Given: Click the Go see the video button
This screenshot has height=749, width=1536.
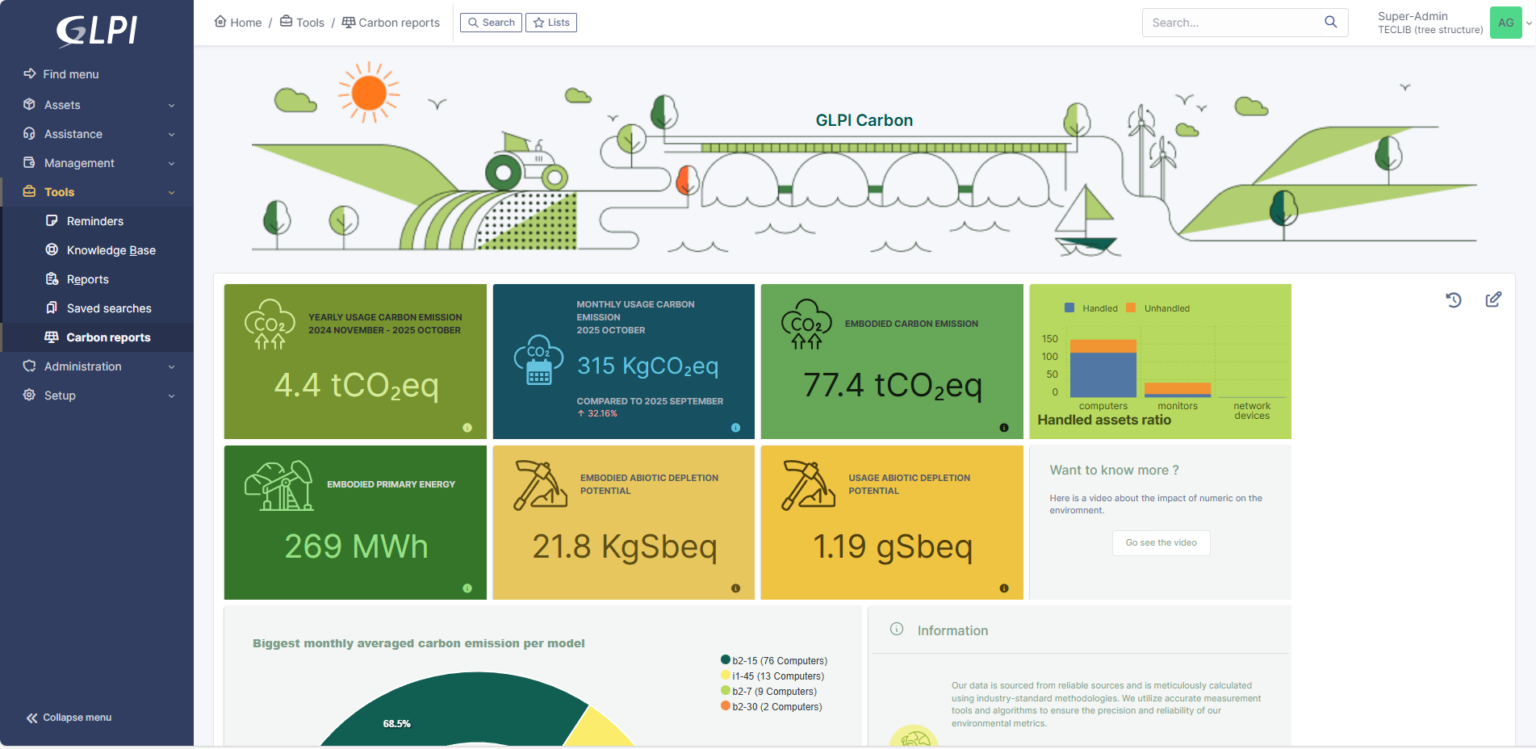Looking at the screenshot, I should tap(1161, 543).
